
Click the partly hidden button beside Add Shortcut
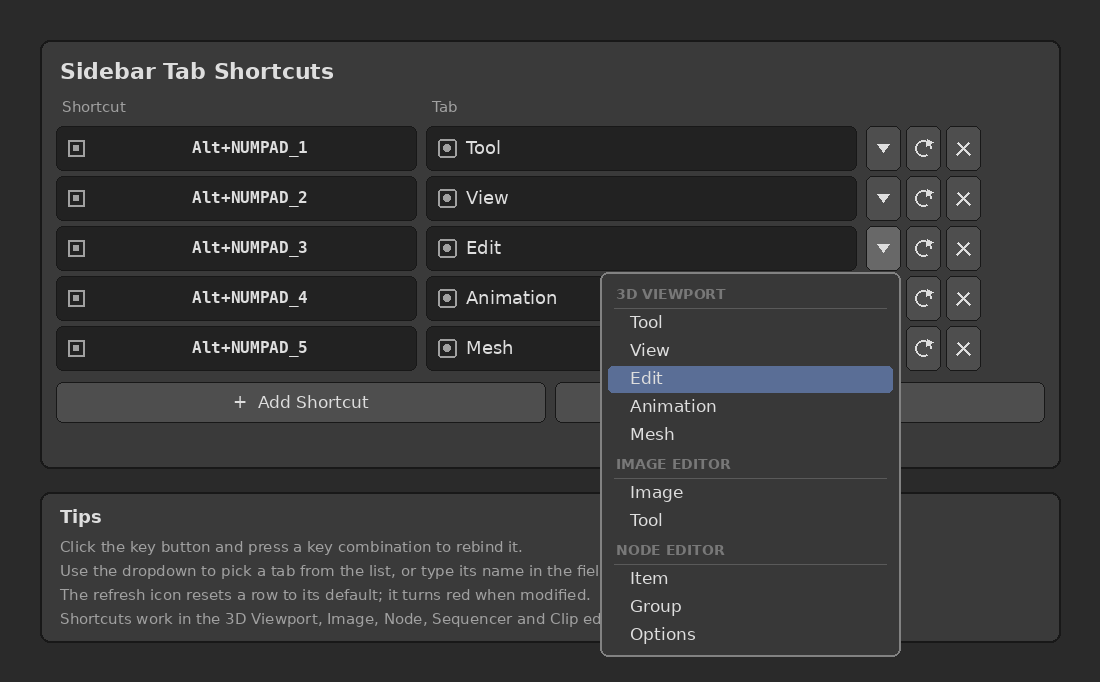point(972,403)
